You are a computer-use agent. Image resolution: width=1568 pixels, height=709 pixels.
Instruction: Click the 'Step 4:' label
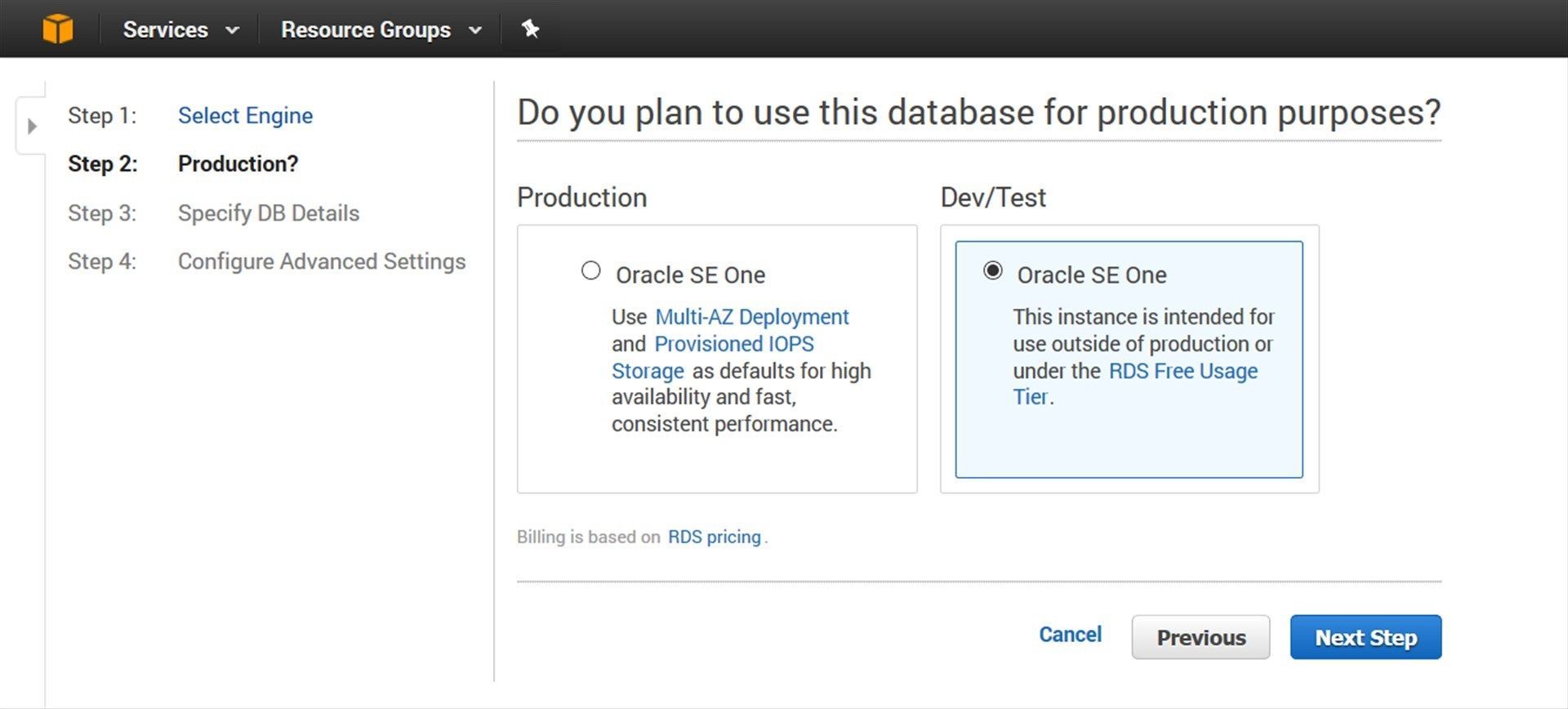102,261
